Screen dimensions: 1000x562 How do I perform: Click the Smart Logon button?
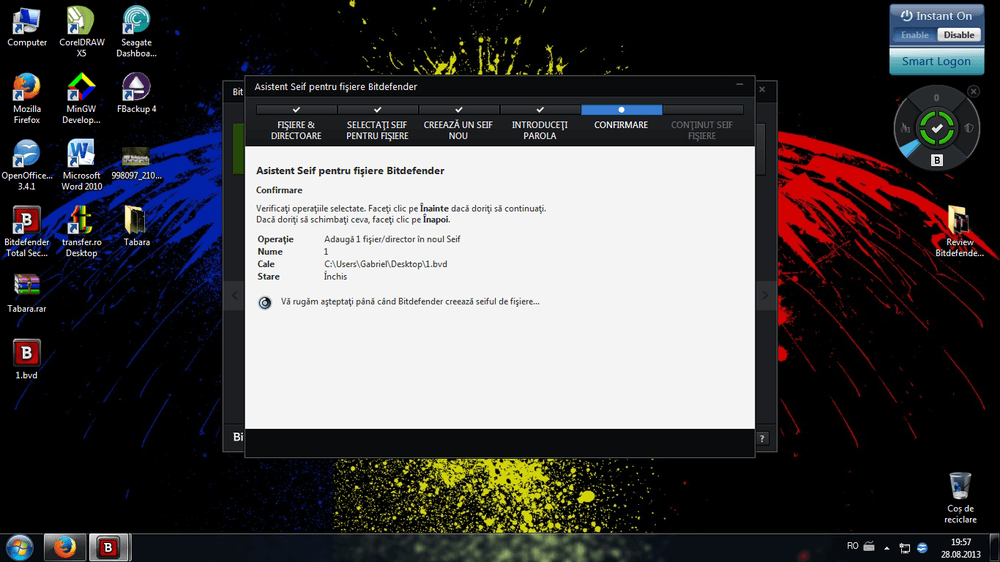(936, 61)
